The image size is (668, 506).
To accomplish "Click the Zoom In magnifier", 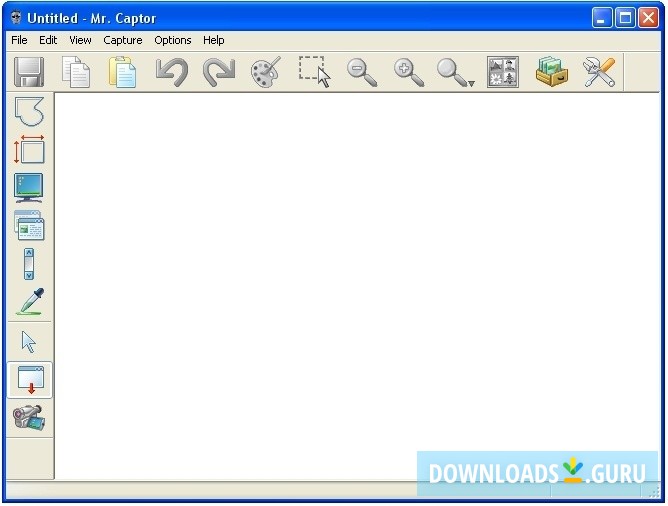I will click(409, 73).
